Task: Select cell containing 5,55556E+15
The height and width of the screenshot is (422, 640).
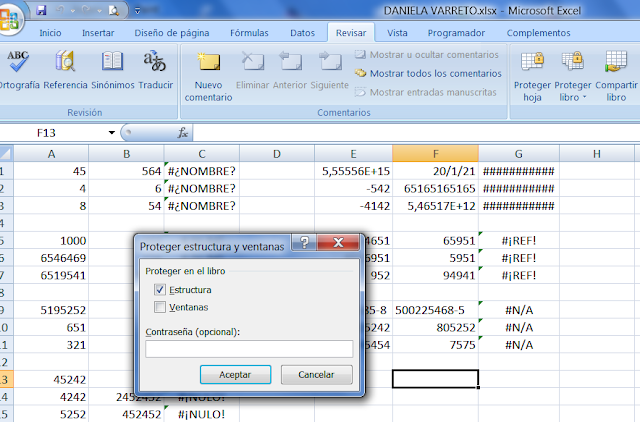Action: coord(353,171)
